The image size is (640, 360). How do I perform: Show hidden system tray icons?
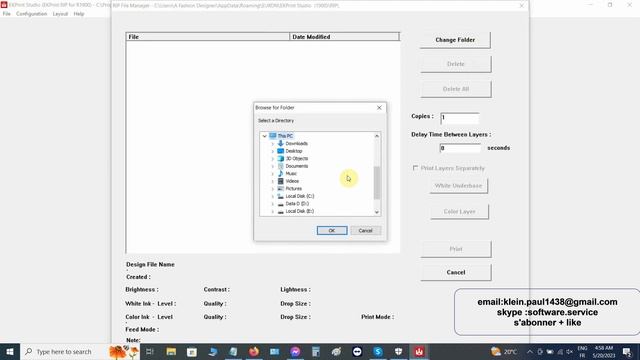(x=530, y=352)
